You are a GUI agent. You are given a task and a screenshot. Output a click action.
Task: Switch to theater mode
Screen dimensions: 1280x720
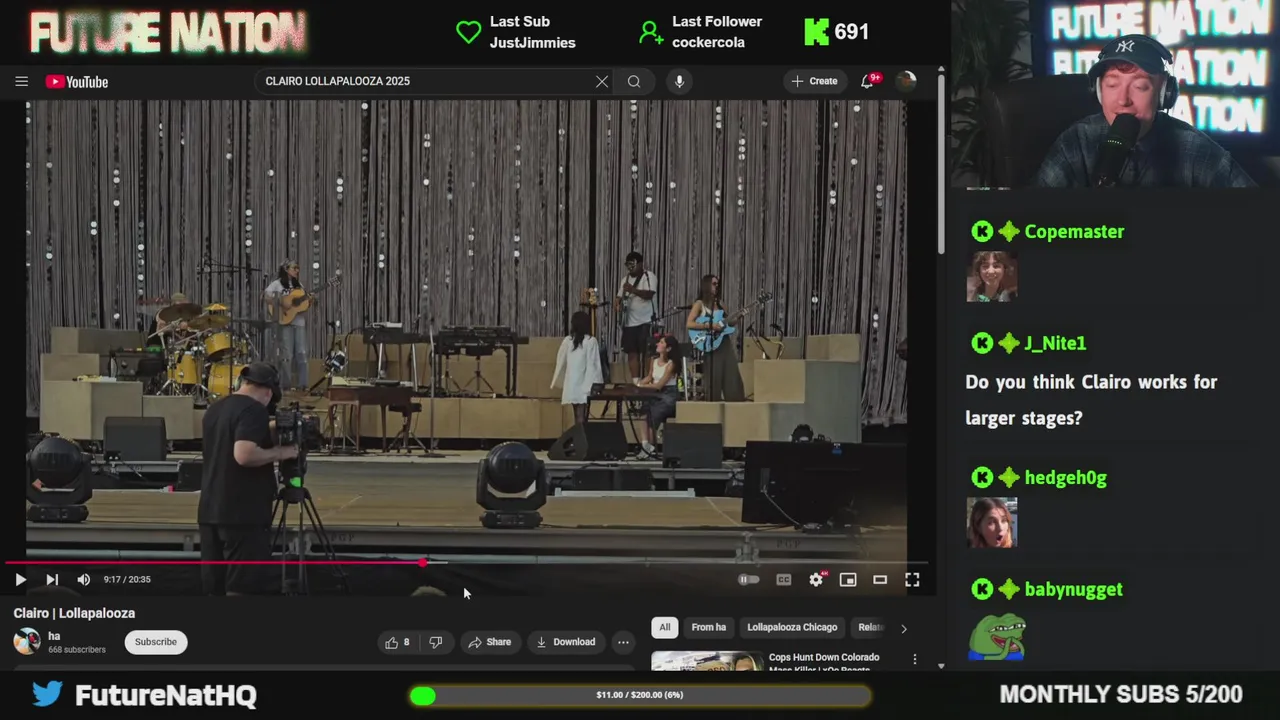tap(880, 580)
